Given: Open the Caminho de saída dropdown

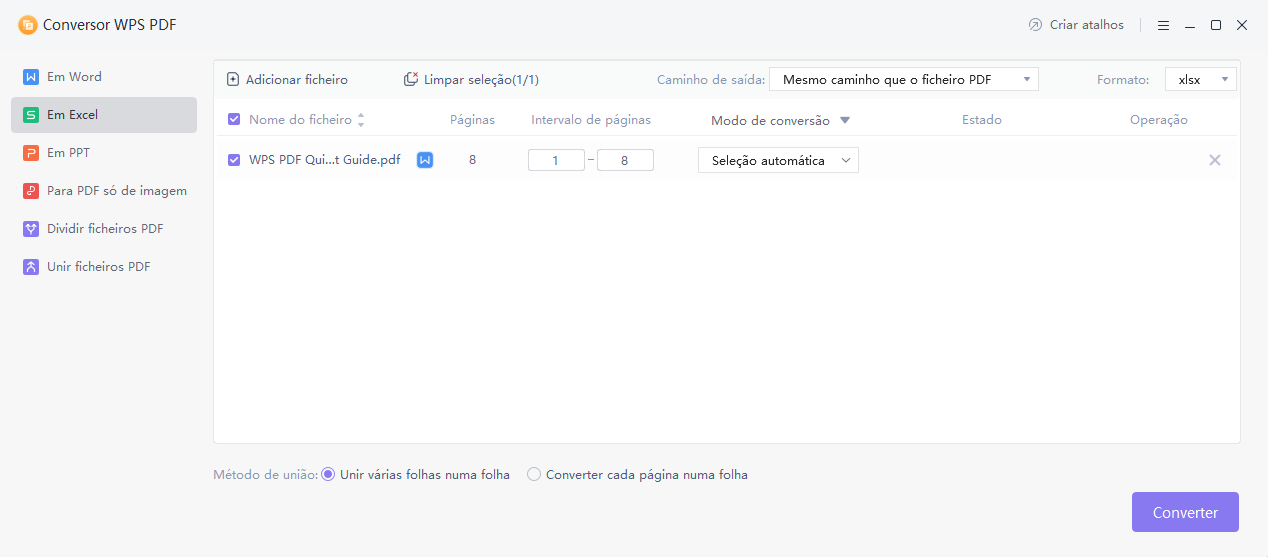Looking at the screenshot, I should [x=904, y=79].
